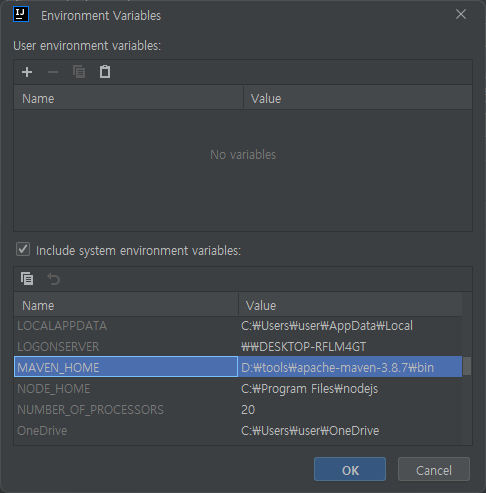Select the OneDrive variable name

(x=42, y=431)
